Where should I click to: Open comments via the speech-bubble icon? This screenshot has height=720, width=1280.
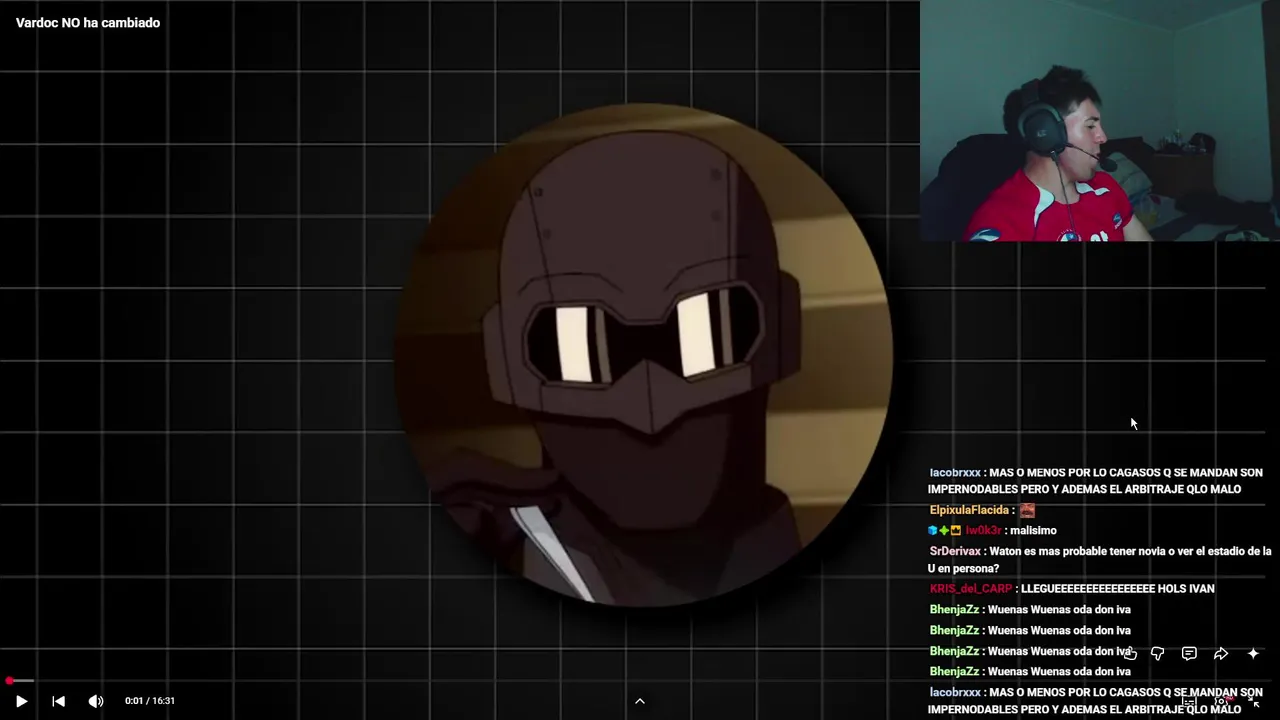pyautogui.click(x=1189, y=654)
